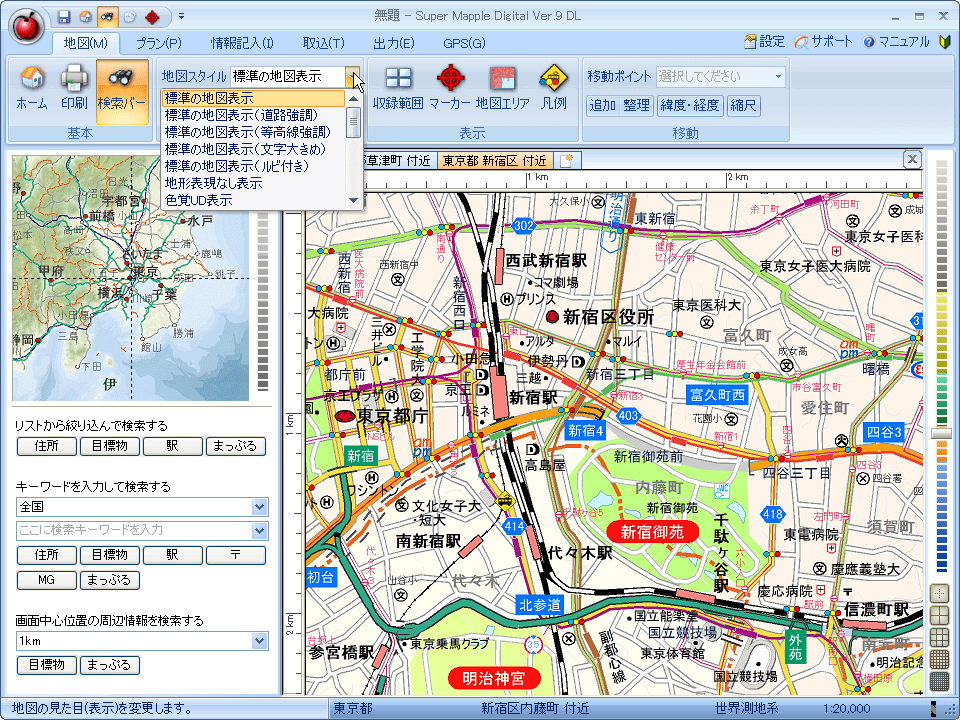Click the nine-cell grid icon on right bar
This screenshot has width=960, height=720.
[x=939, y=637]
